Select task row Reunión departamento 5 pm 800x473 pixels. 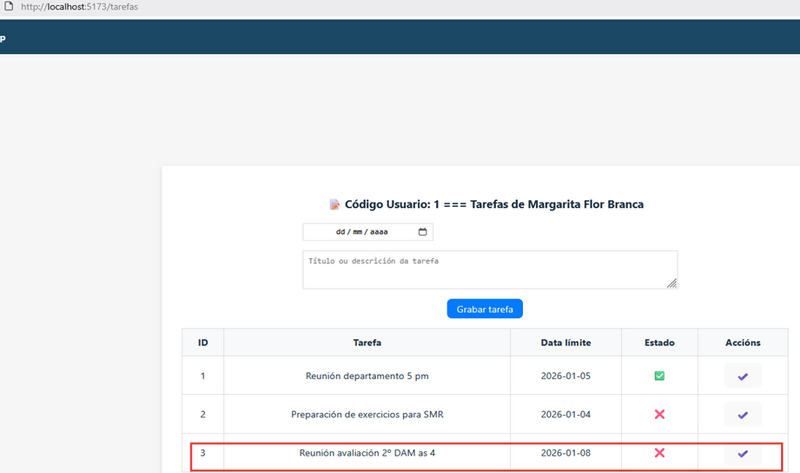[x=485, y=376]
